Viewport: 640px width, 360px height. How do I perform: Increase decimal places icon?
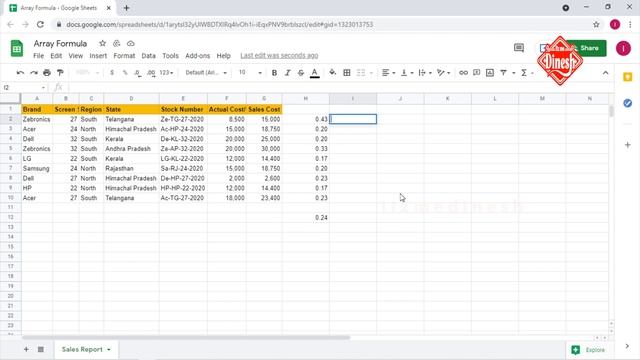point(151,73)
